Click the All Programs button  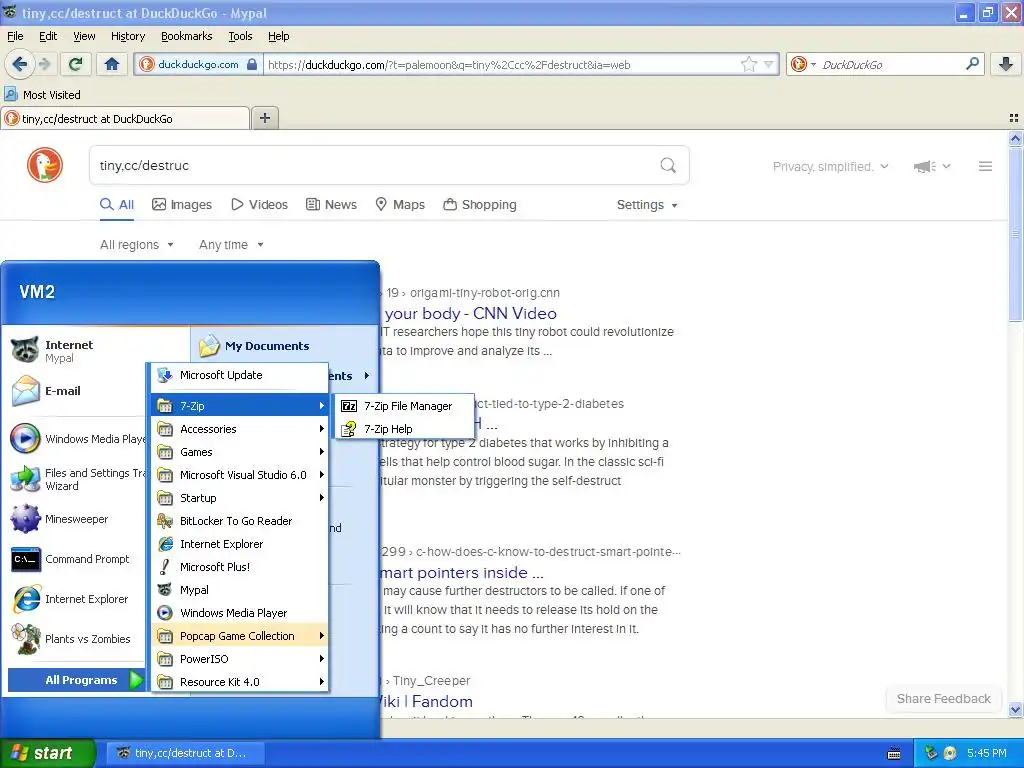coord(76,680)
